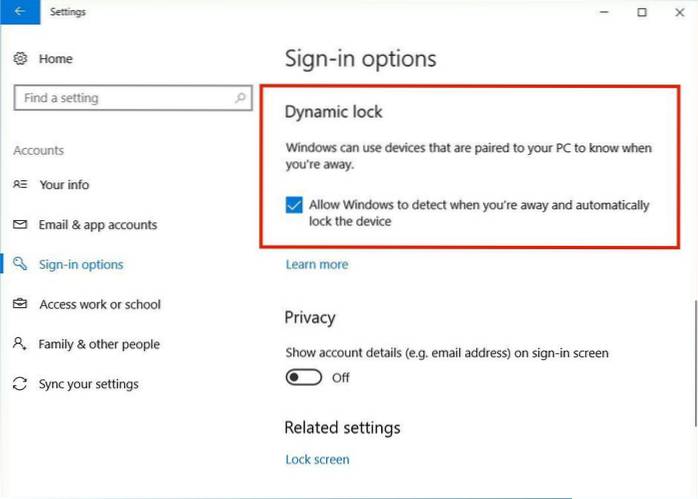
Task: Maximize the Settings window
Action: pos(641,12)
